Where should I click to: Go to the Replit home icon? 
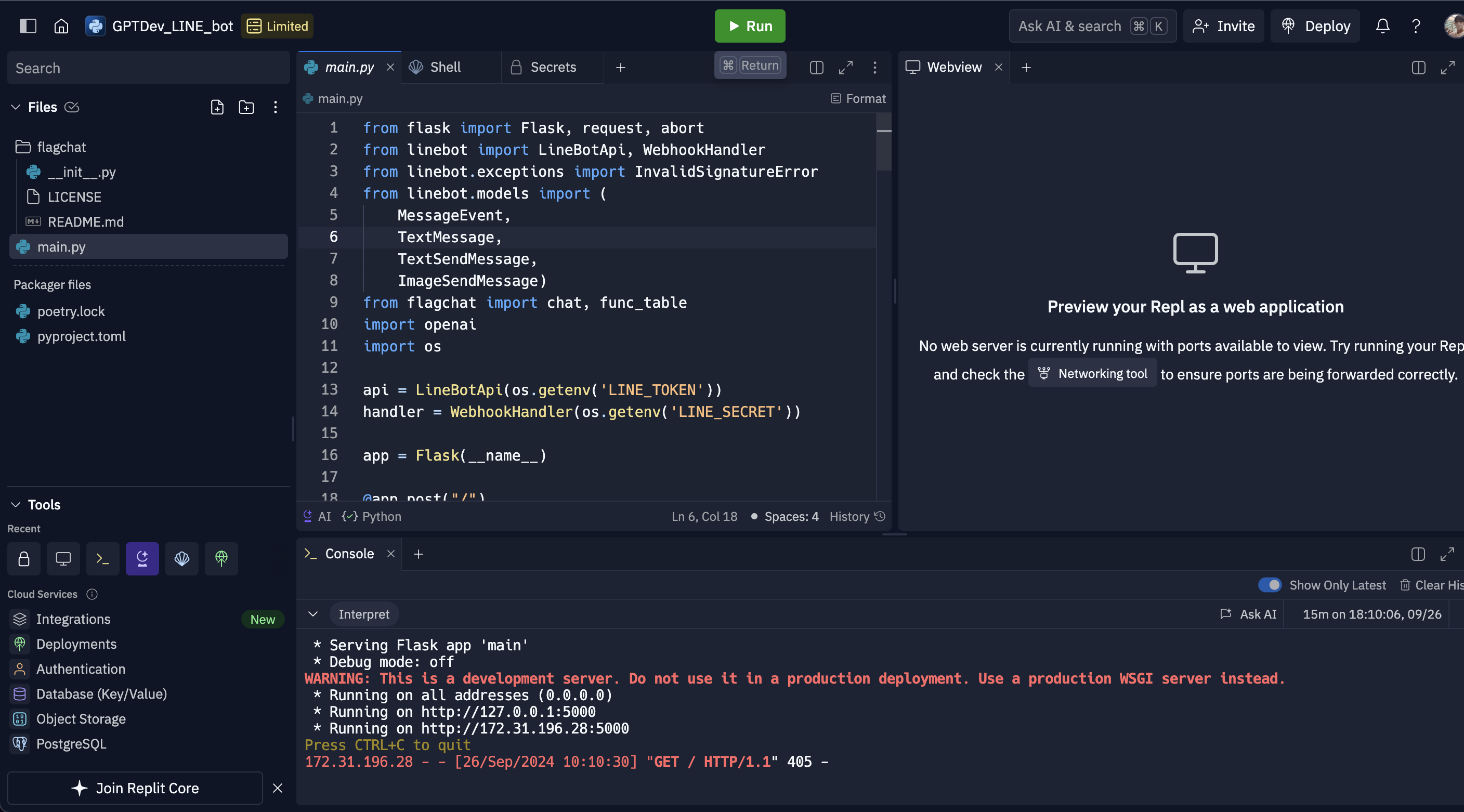(61, 26)
